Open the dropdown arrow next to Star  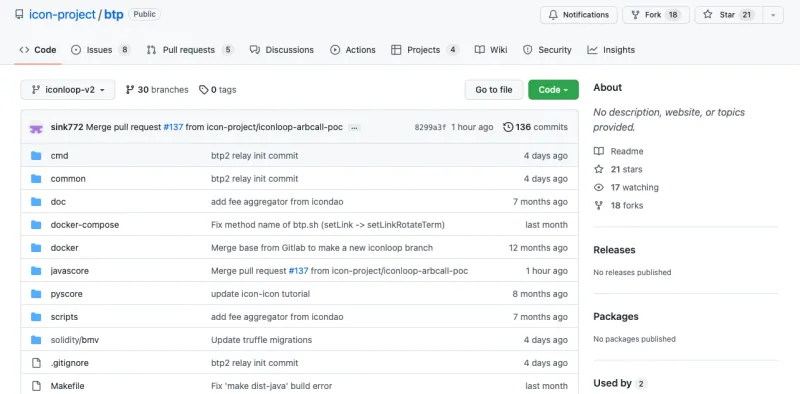pos(773,15)
